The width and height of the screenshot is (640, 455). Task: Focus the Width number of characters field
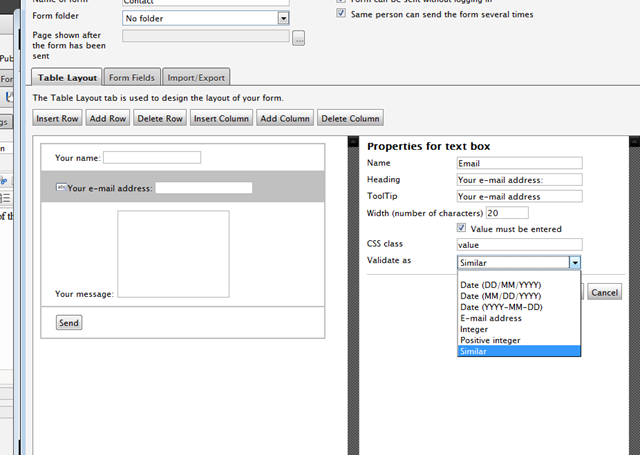tap(508, 213)
